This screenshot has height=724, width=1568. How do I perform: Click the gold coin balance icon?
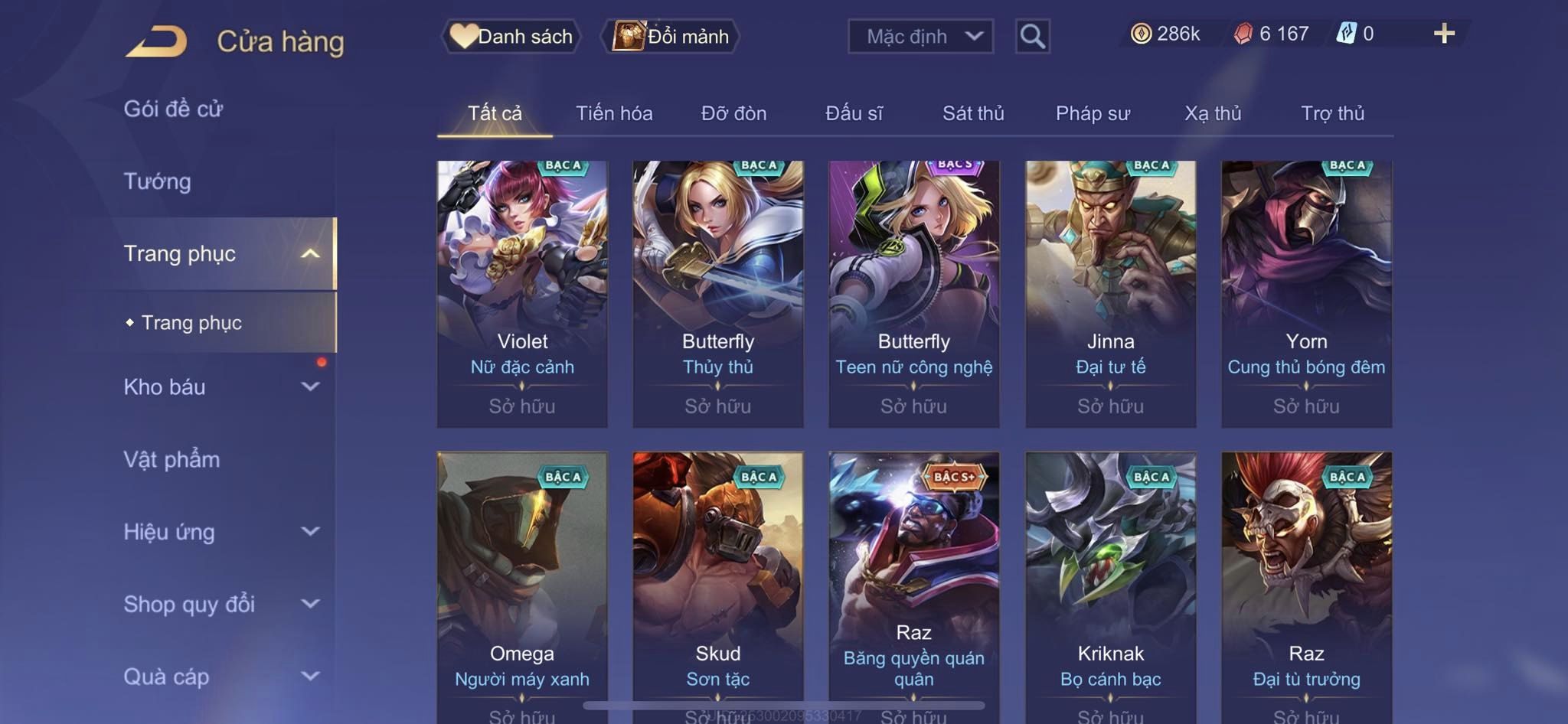pos(1141,34)
